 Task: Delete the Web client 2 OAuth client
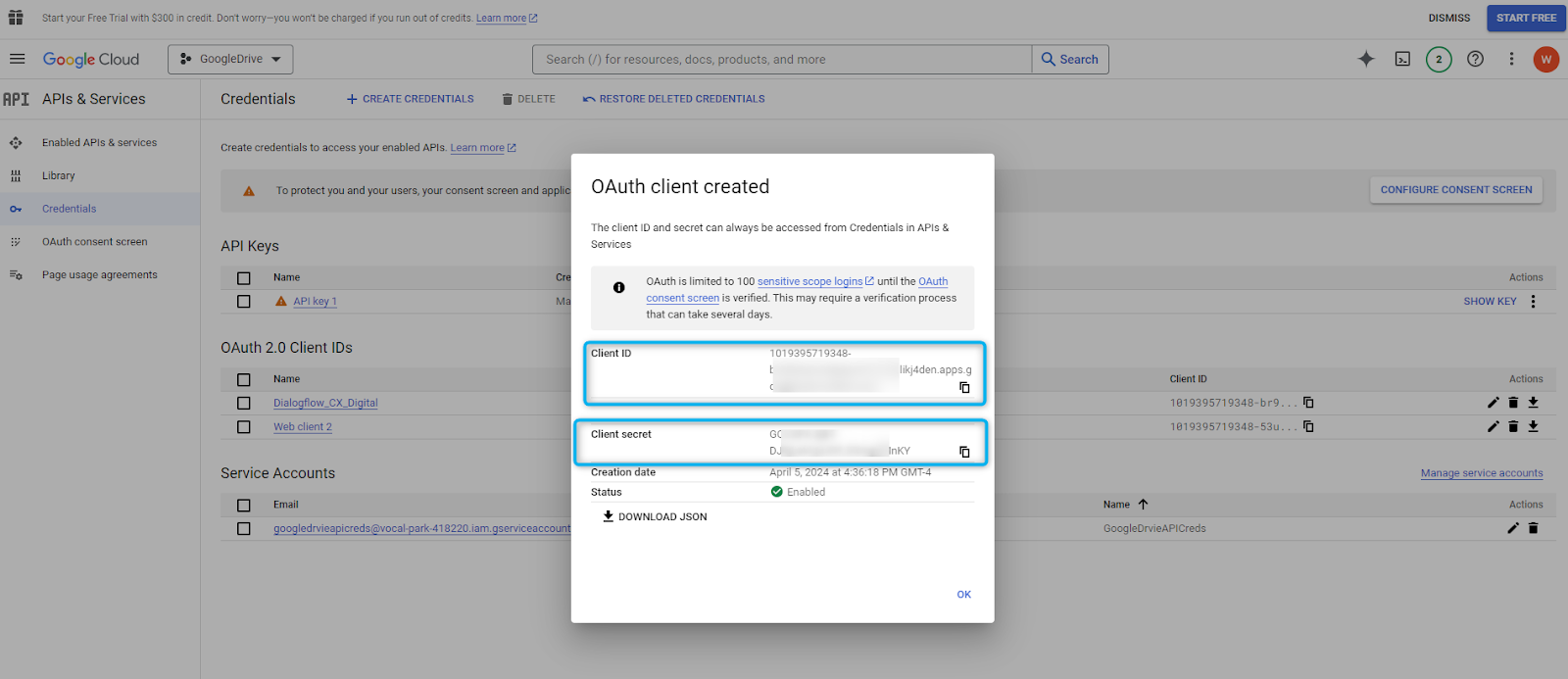coord(1513,426)
